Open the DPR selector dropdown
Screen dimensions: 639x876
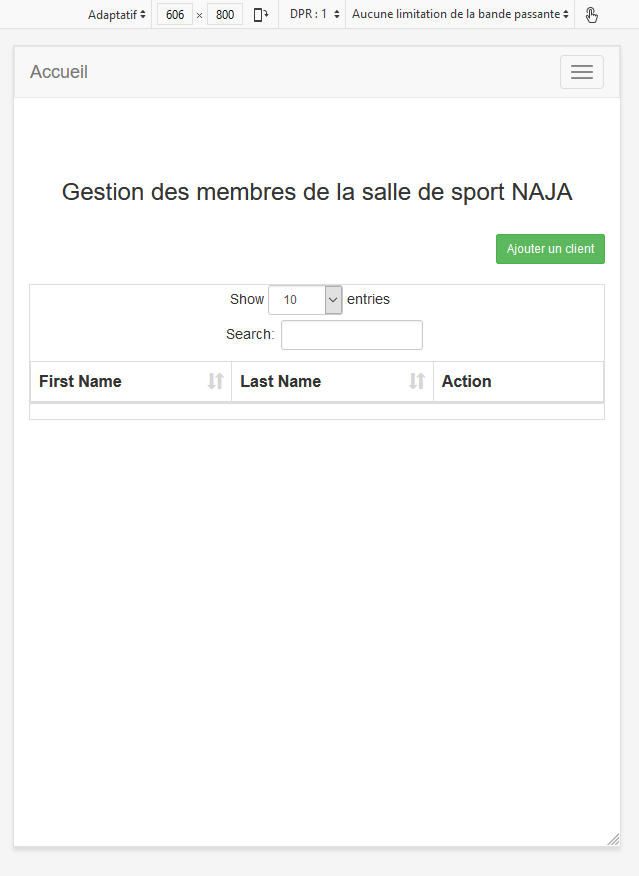(315, 15)
